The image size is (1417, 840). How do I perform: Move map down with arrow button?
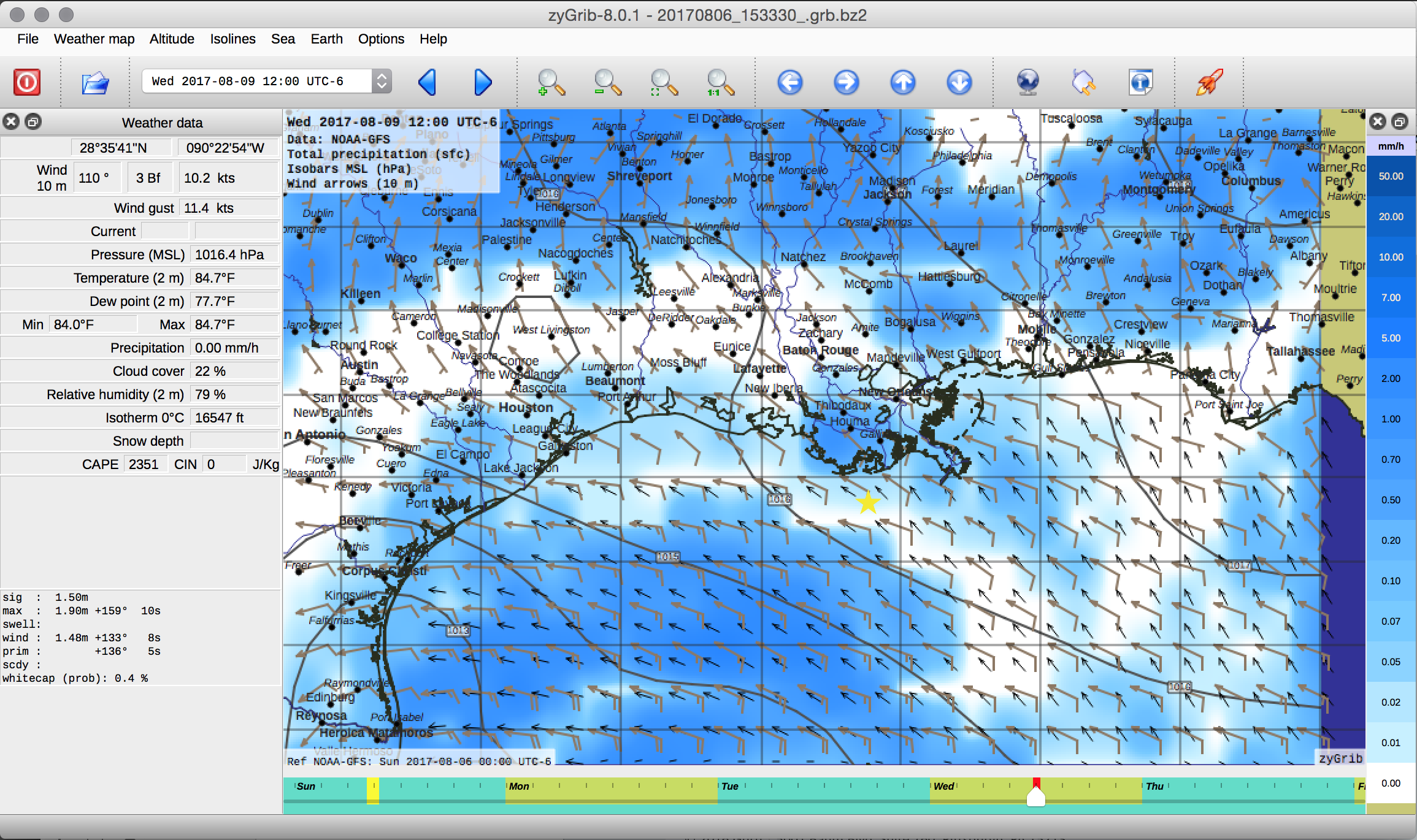point(959,82)
